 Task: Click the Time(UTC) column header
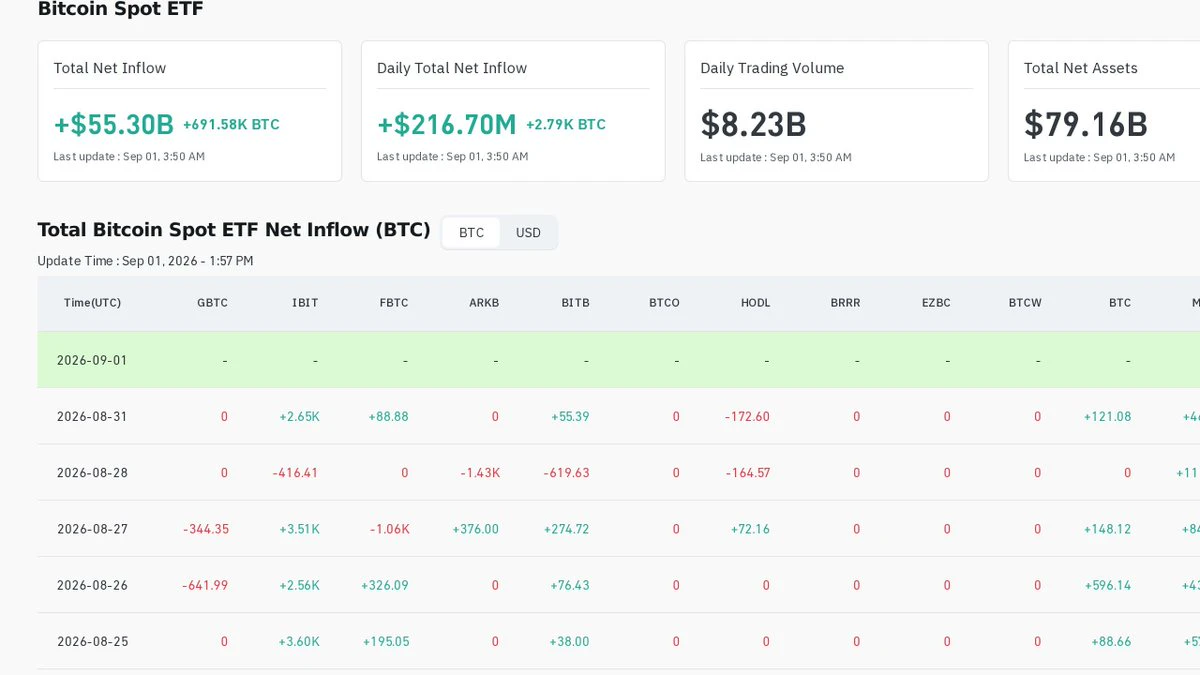tap(92, 303)
